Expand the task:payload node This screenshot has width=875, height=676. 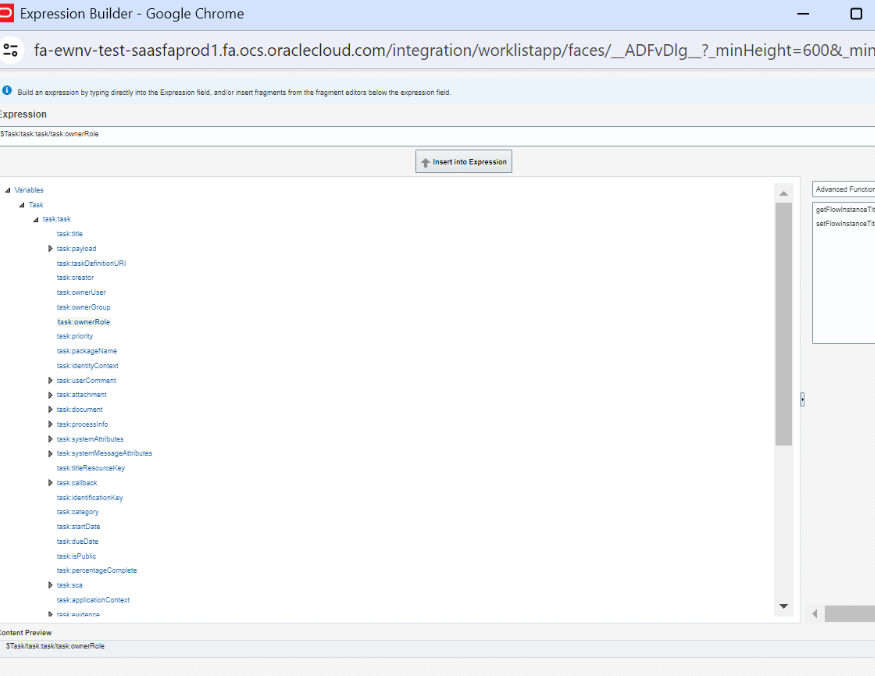[50, 248]
